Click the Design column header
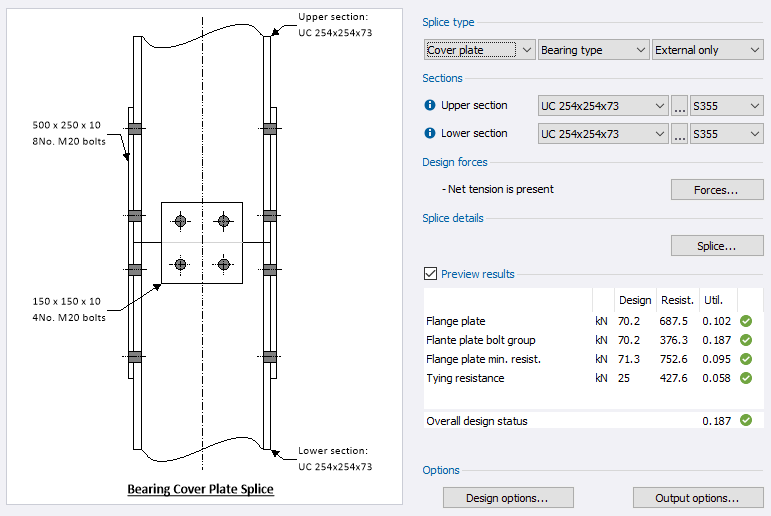Viewport: 771px width, 516px height. [635, 300]
